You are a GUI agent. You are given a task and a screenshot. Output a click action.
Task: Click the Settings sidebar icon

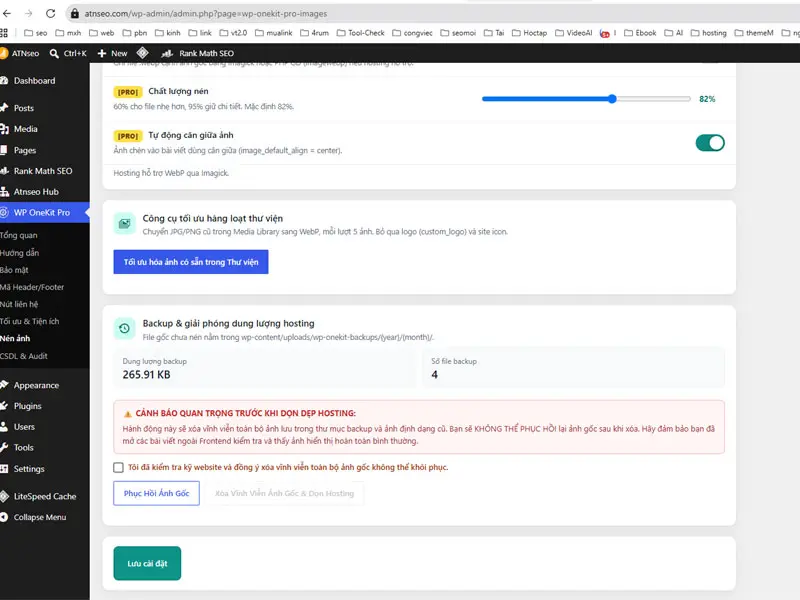click(4, 468)
